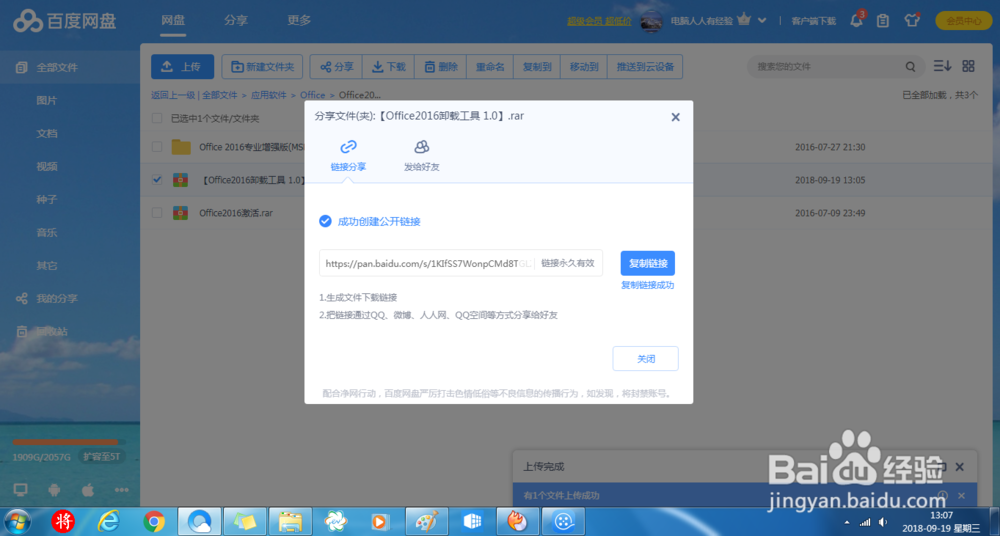Select 文档 category in sidebar
Image resolution: width=1000 pixels, height=536 pixels.
[47, 133]
